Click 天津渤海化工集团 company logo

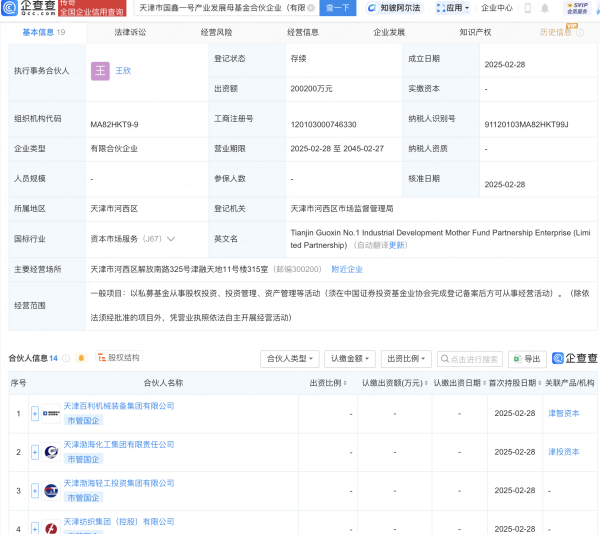pos(51,452)
